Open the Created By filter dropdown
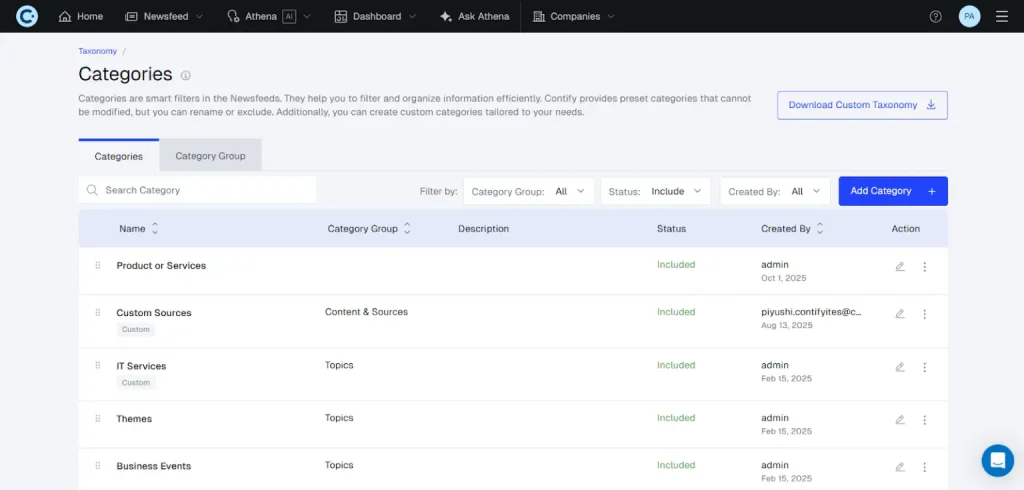 (x=775, y=191)
